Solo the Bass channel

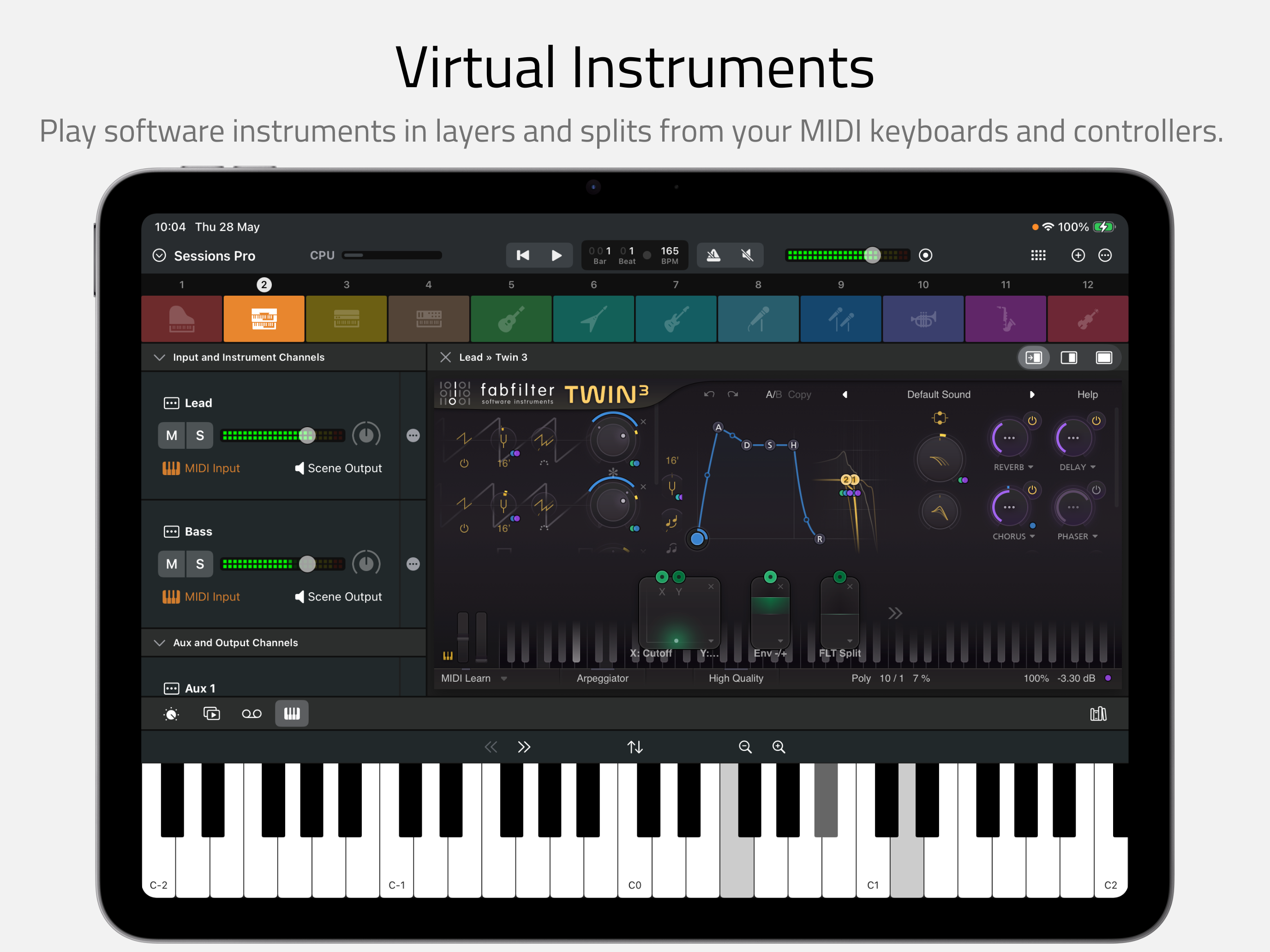point(200,564)
